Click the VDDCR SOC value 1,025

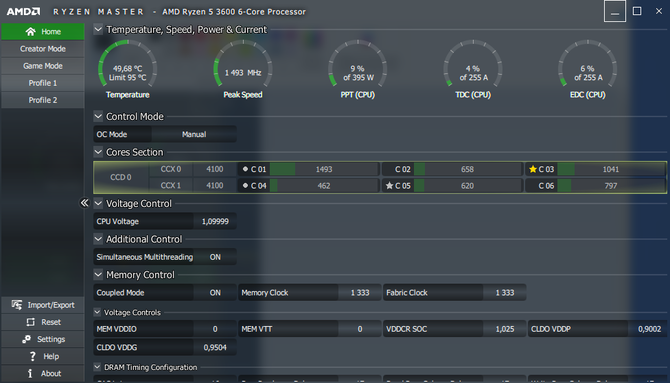tap(505, 329)
